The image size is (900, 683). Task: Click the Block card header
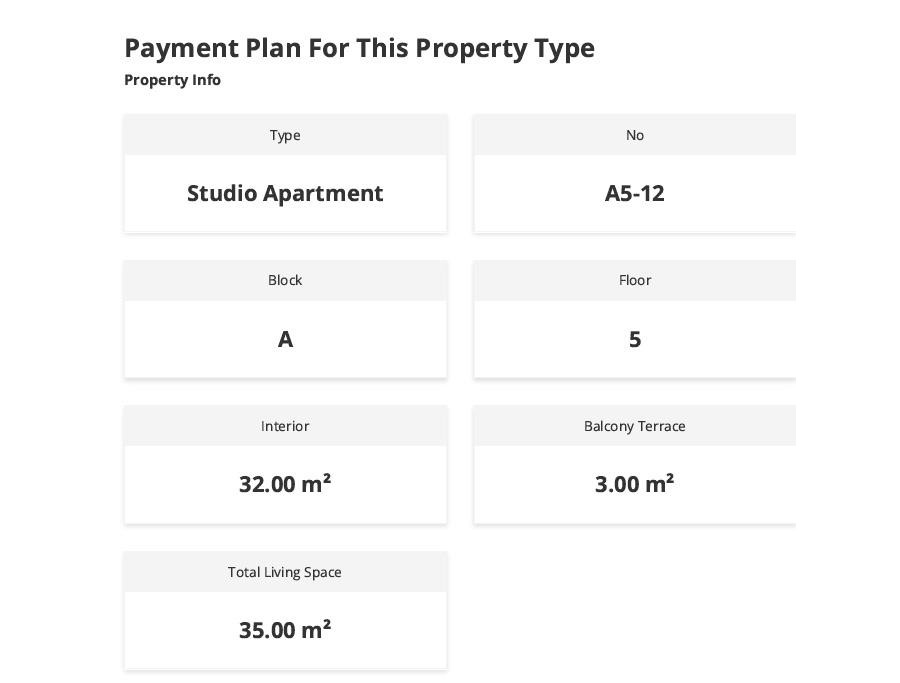(285, 280)
